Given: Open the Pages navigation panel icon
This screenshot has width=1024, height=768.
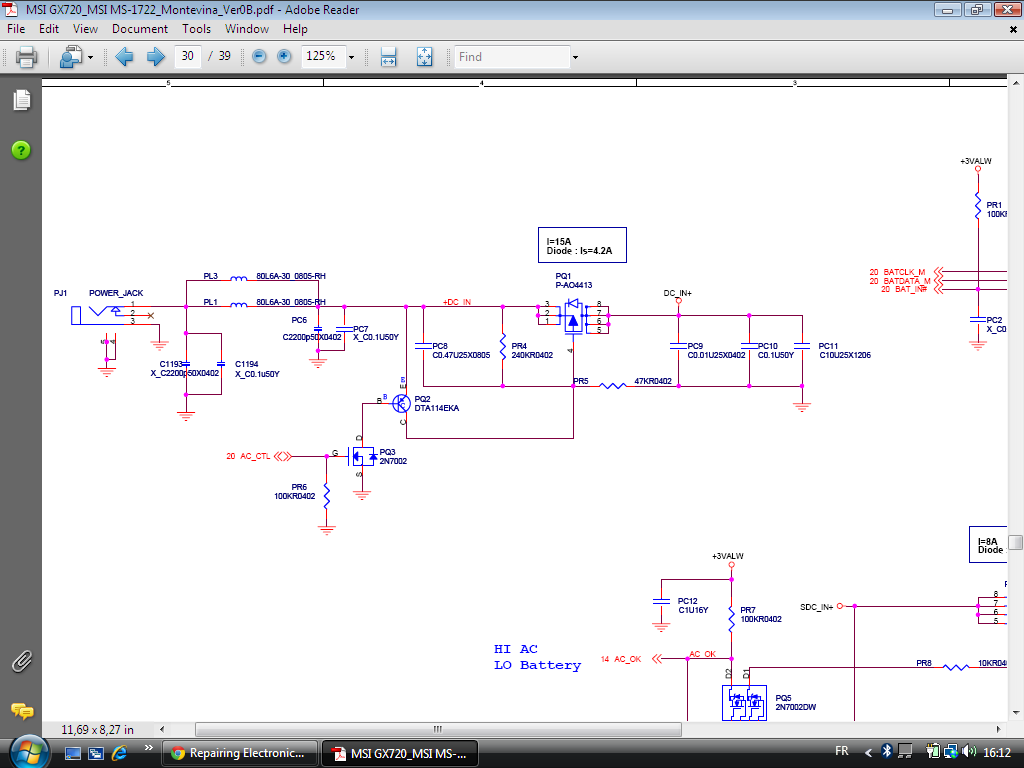Looking at the screenshot, I should pyautogui.click(x=22, y=100).
